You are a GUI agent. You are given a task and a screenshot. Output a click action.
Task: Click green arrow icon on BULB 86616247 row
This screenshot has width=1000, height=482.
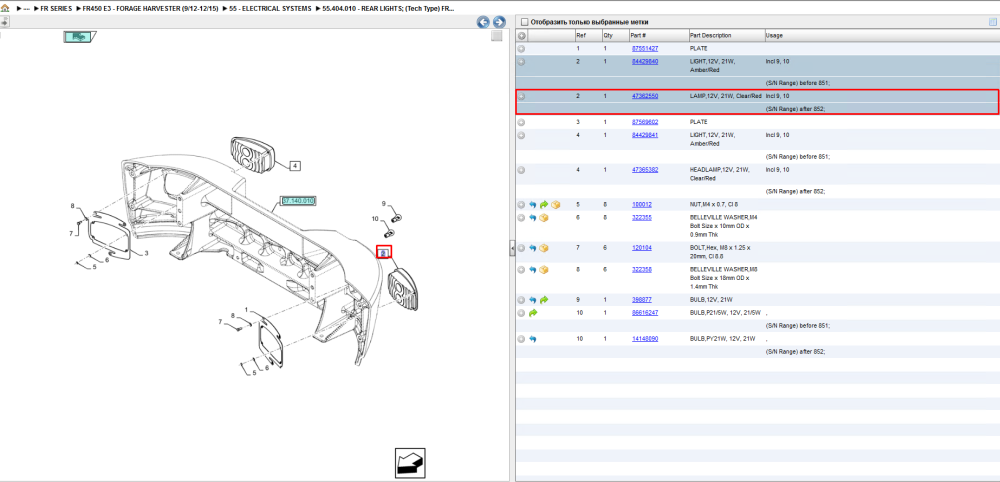(533, 313)
